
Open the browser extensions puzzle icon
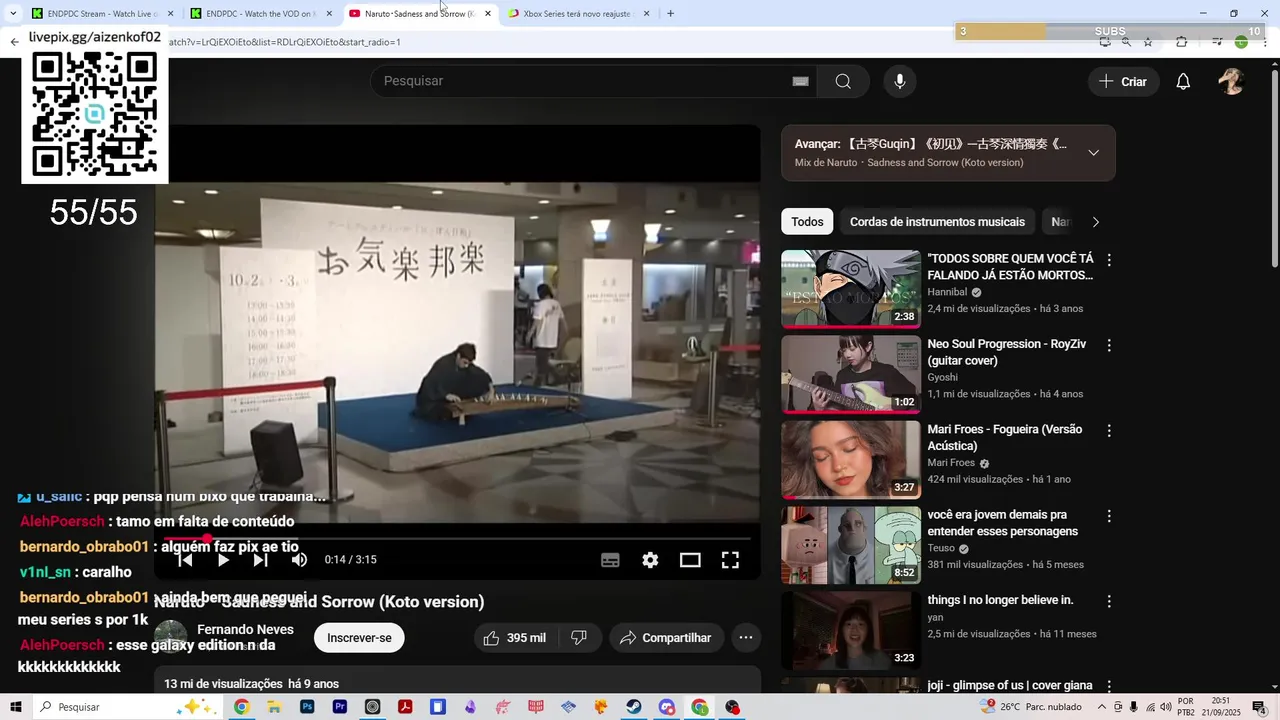(1182, 42)
